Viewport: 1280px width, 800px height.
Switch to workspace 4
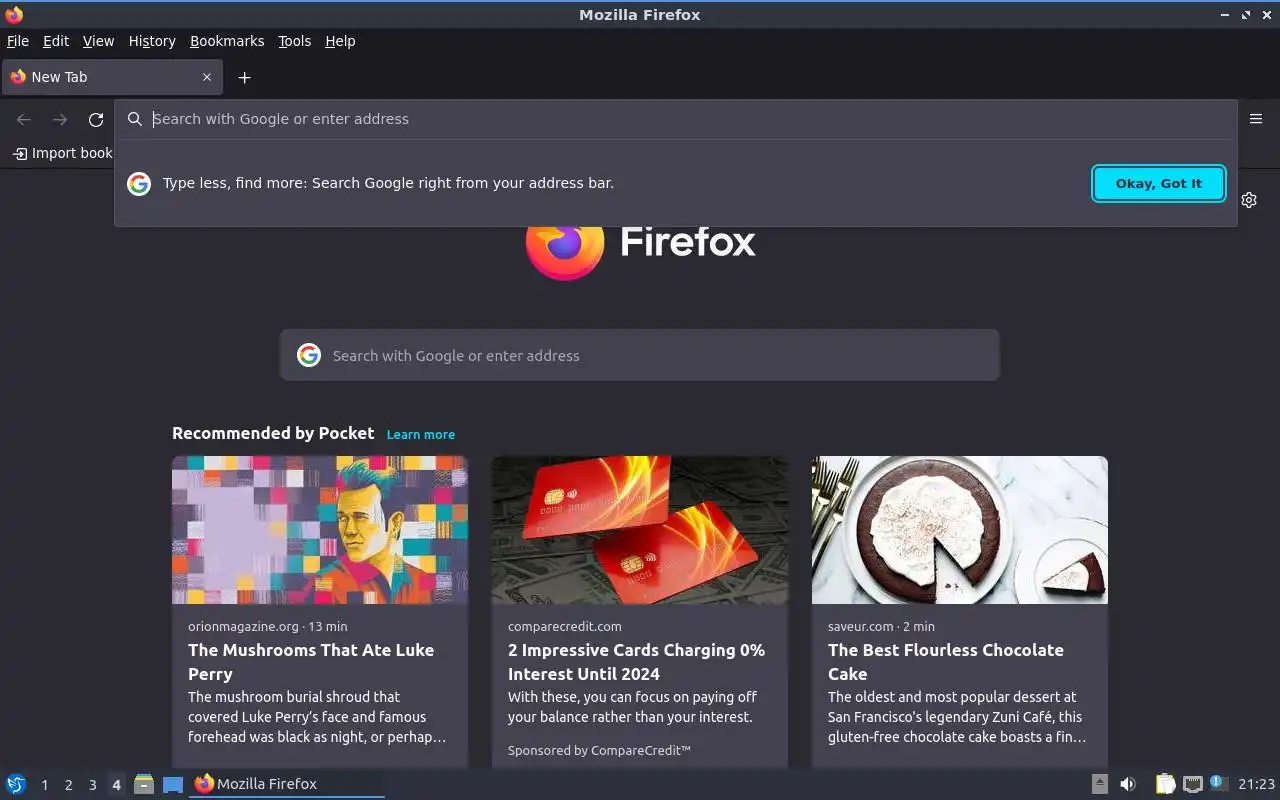(x=116, y=785)
